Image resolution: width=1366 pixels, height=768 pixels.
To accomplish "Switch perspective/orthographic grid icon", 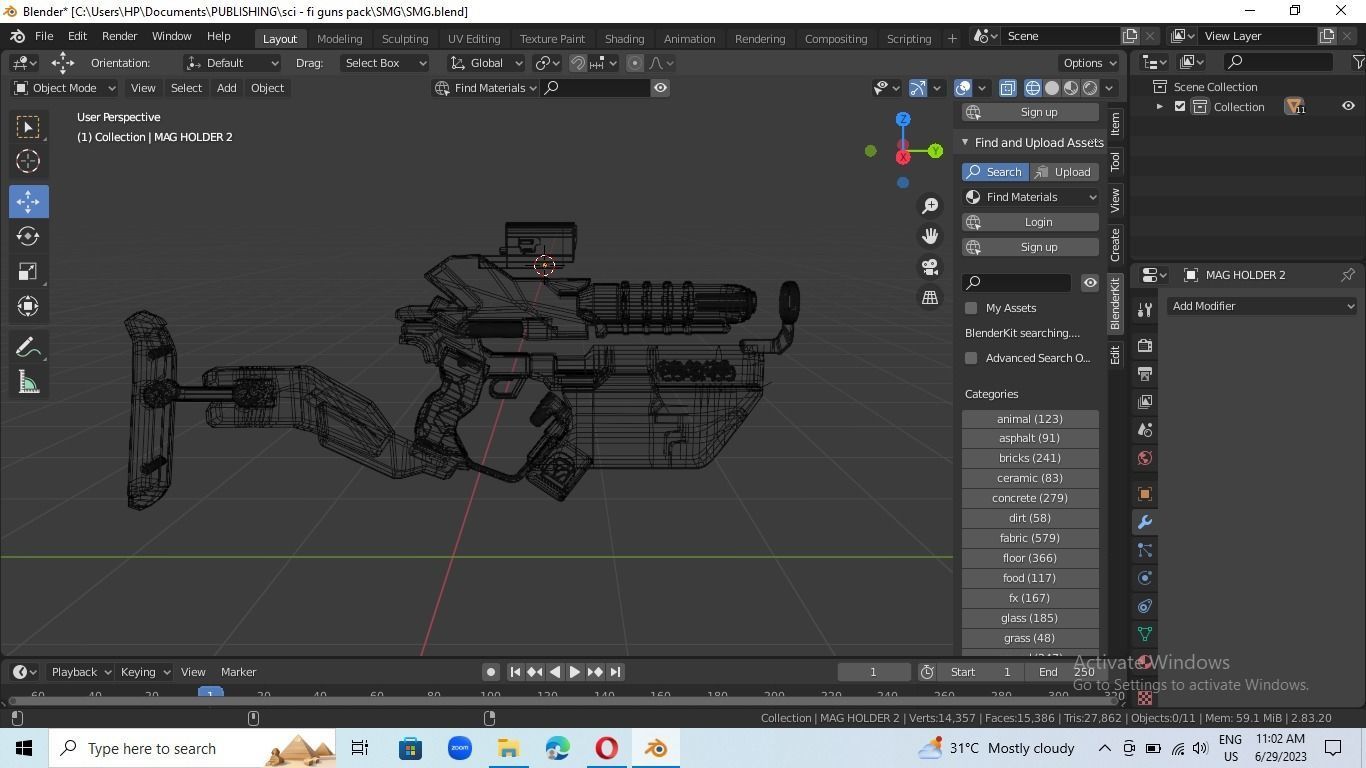I will 930,297.
